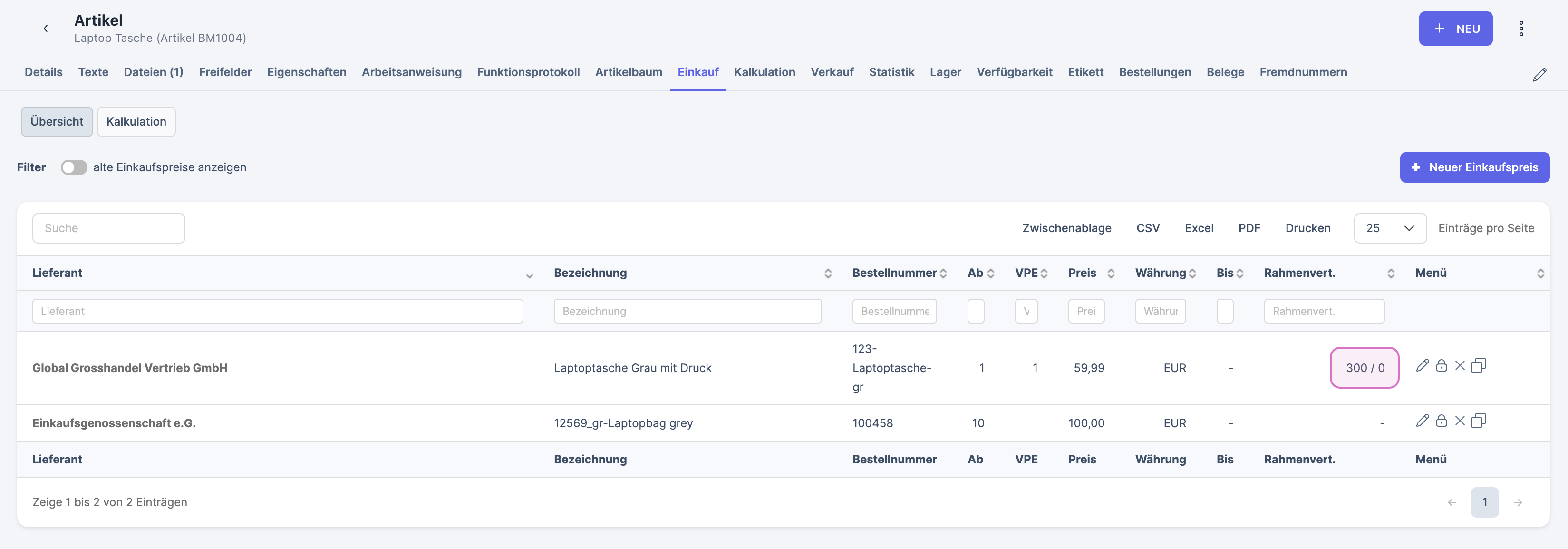1568x549 pixels.
Task: Open the Lager tab
Action: [x=945, y=72]
